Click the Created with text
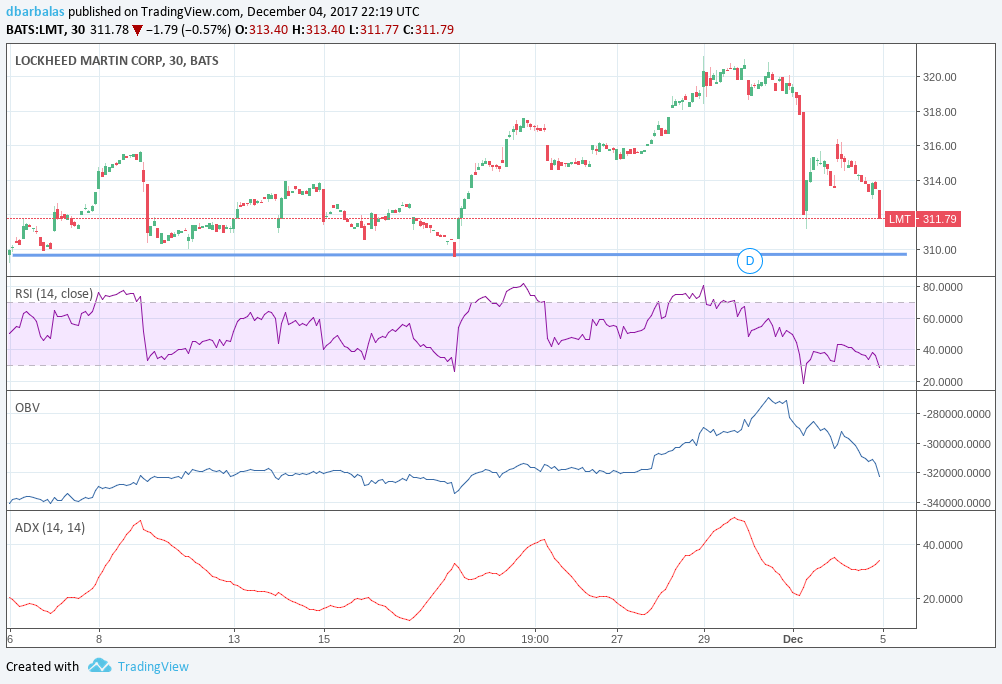 [x=43, y=666]
